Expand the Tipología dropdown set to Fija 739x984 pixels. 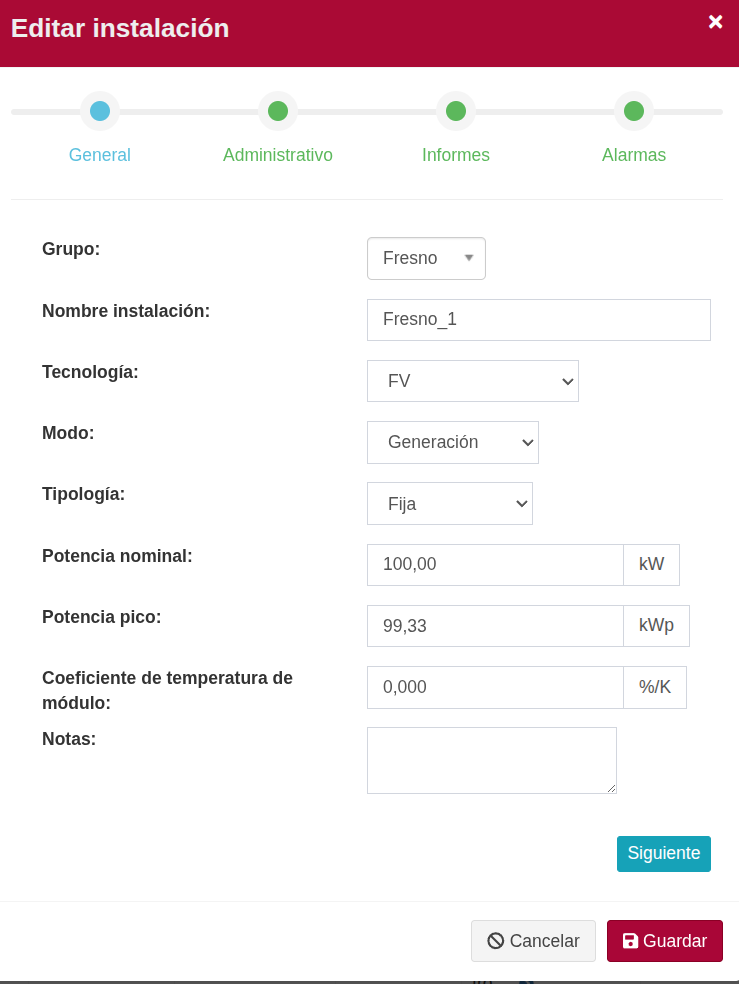click(x=449, y=503)
